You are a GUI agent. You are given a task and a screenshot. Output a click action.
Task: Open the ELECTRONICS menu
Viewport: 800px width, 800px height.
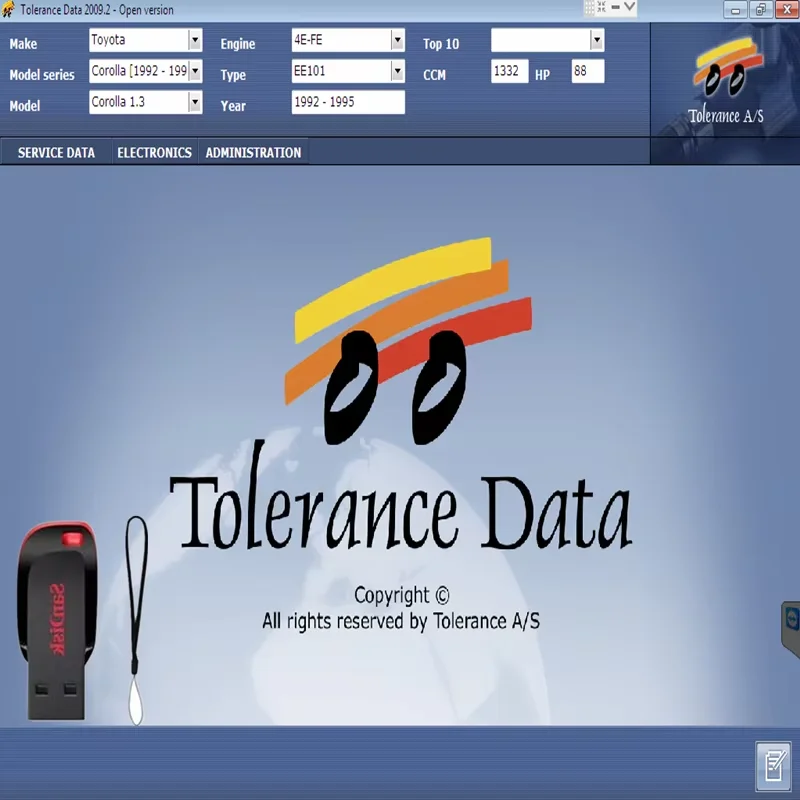tap(155, 153)
